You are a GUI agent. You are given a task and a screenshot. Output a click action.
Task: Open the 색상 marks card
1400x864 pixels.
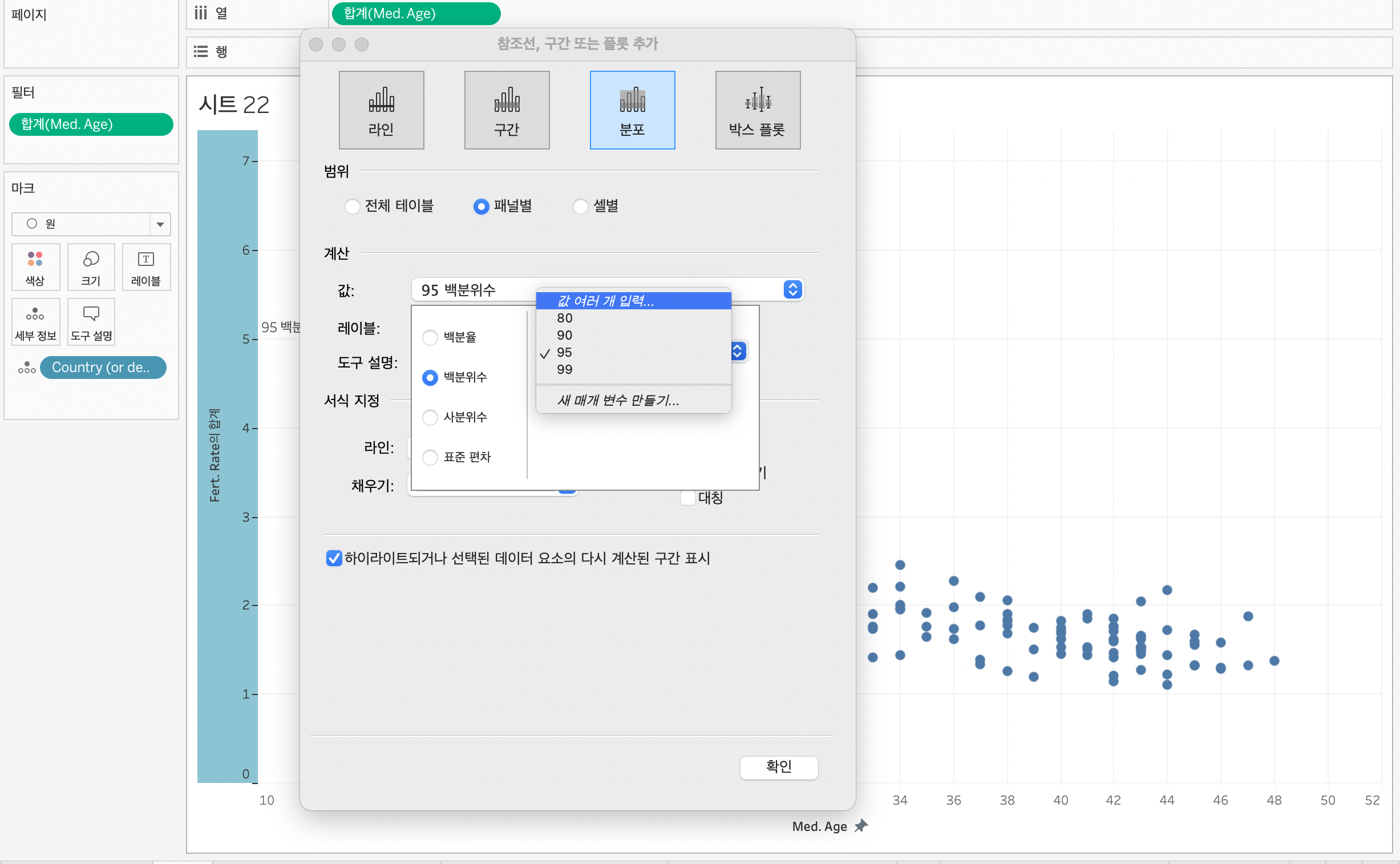coord(35,267)
